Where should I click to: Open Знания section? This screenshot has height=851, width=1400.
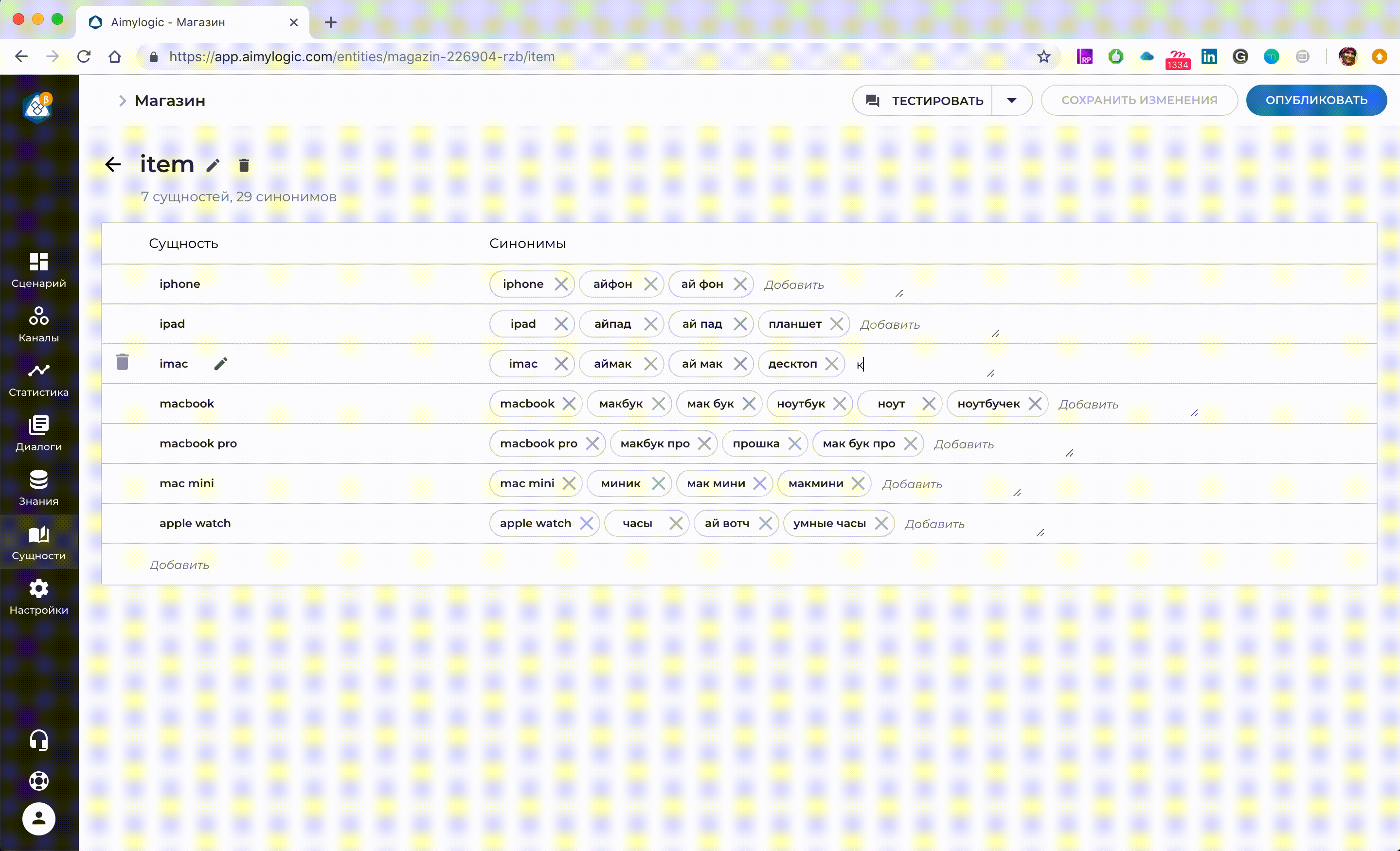point(38,488)
